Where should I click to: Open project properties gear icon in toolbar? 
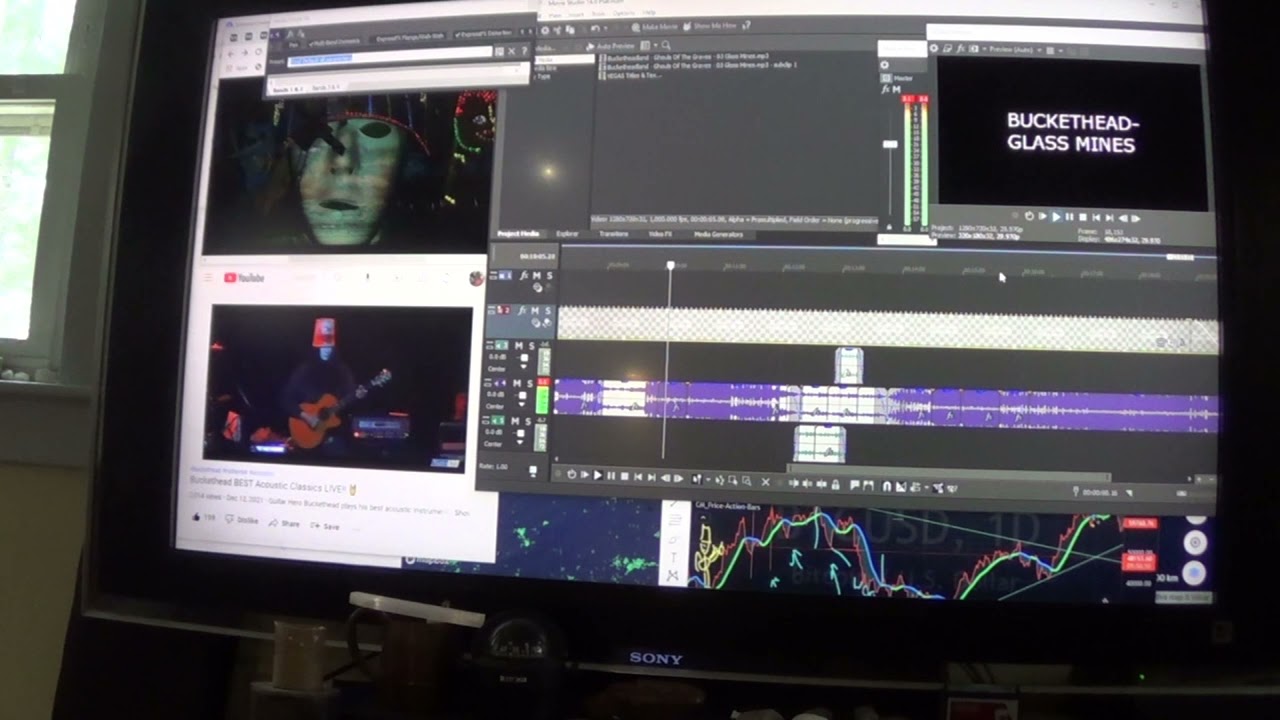545,30
